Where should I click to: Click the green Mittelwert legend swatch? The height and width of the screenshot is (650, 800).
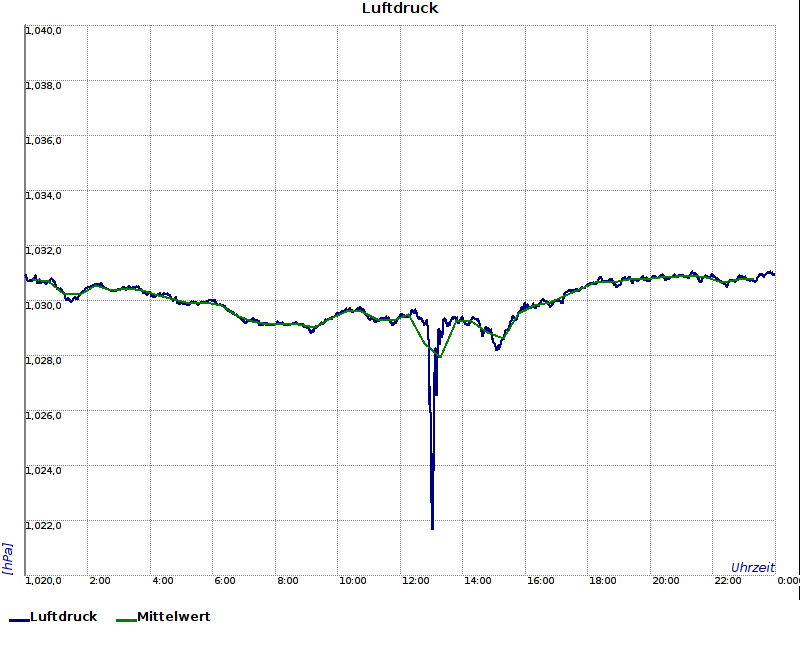pyautogui.click(x=126, y=620)
